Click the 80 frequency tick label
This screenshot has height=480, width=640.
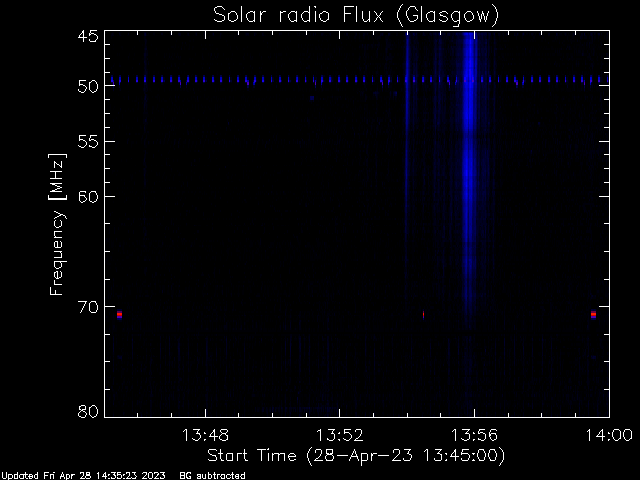(x=88, y=411)
